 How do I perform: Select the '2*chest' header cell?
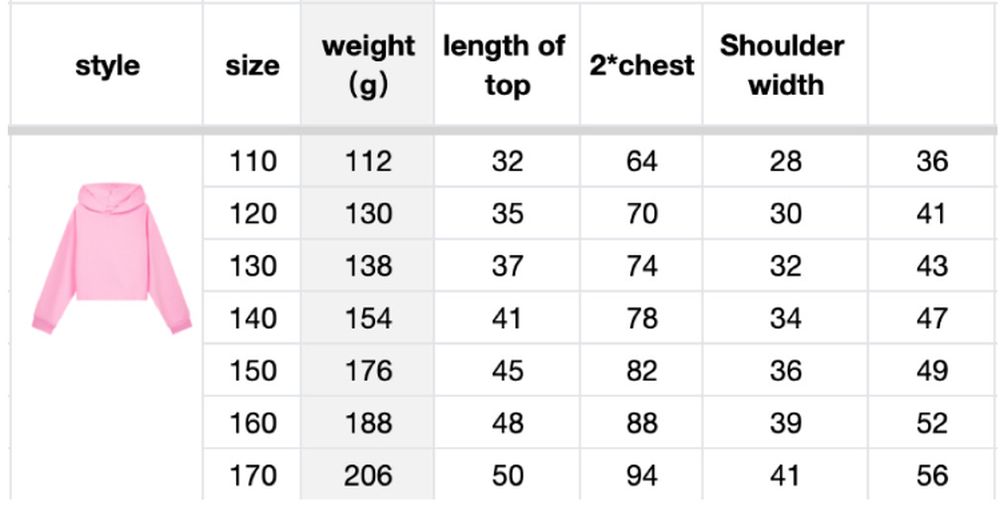point(641,65)
